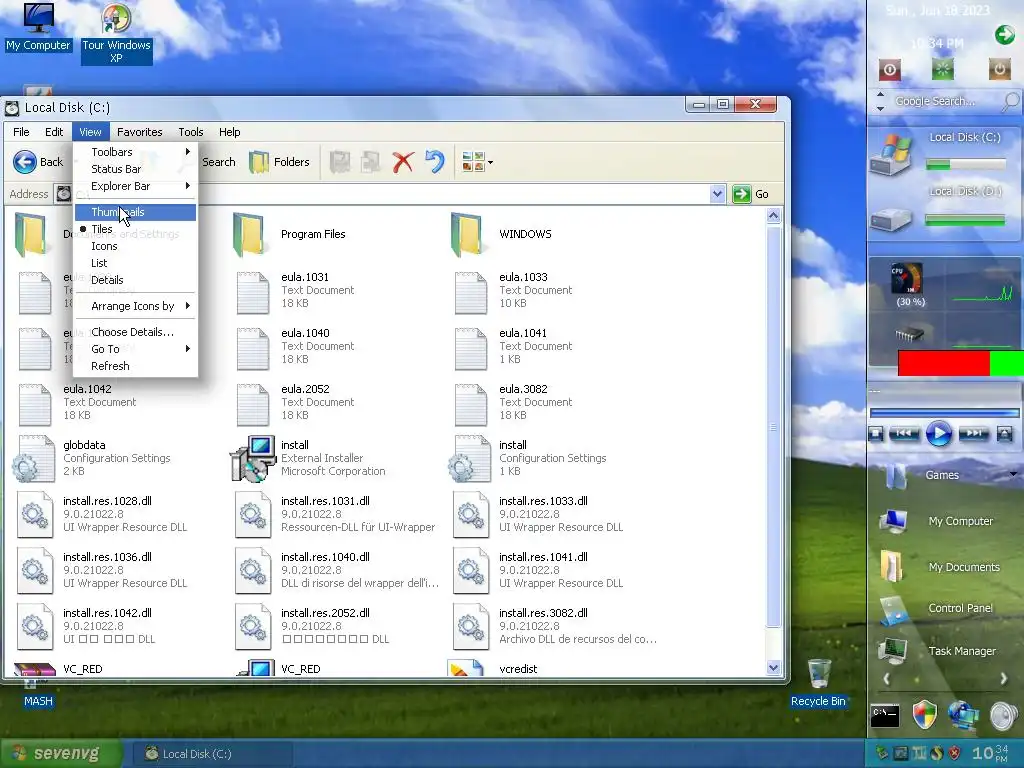Click the file list scroll down arrow
This screenshot has width=1024, height=768.
(773, 667)
